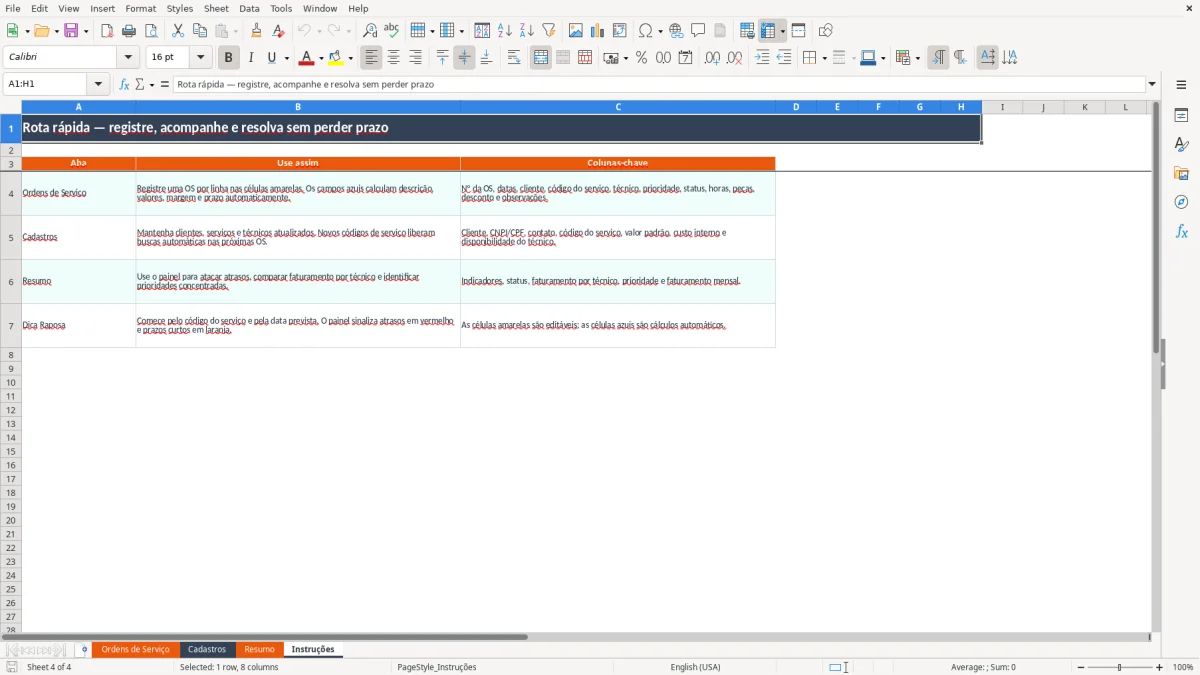Toggle AutoFilter funnel icon

click(x=549, y=31)
